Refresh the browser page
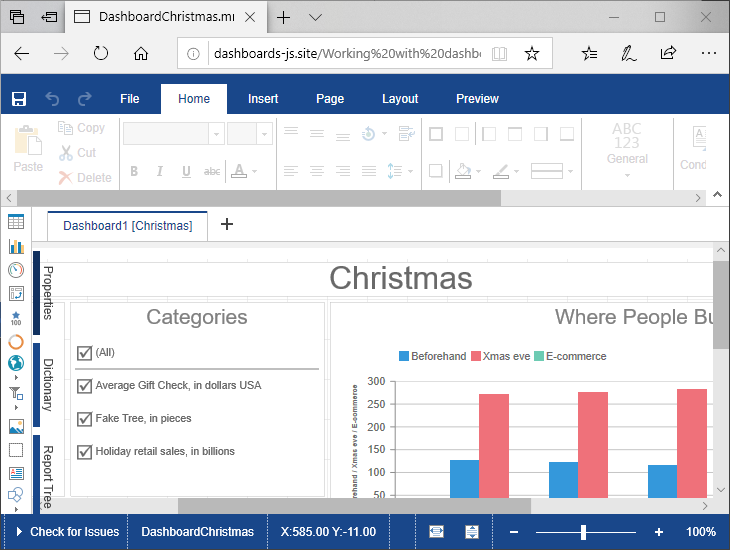Image resolution: width=730 pixels, height=550 pixels. coord(101,54)
